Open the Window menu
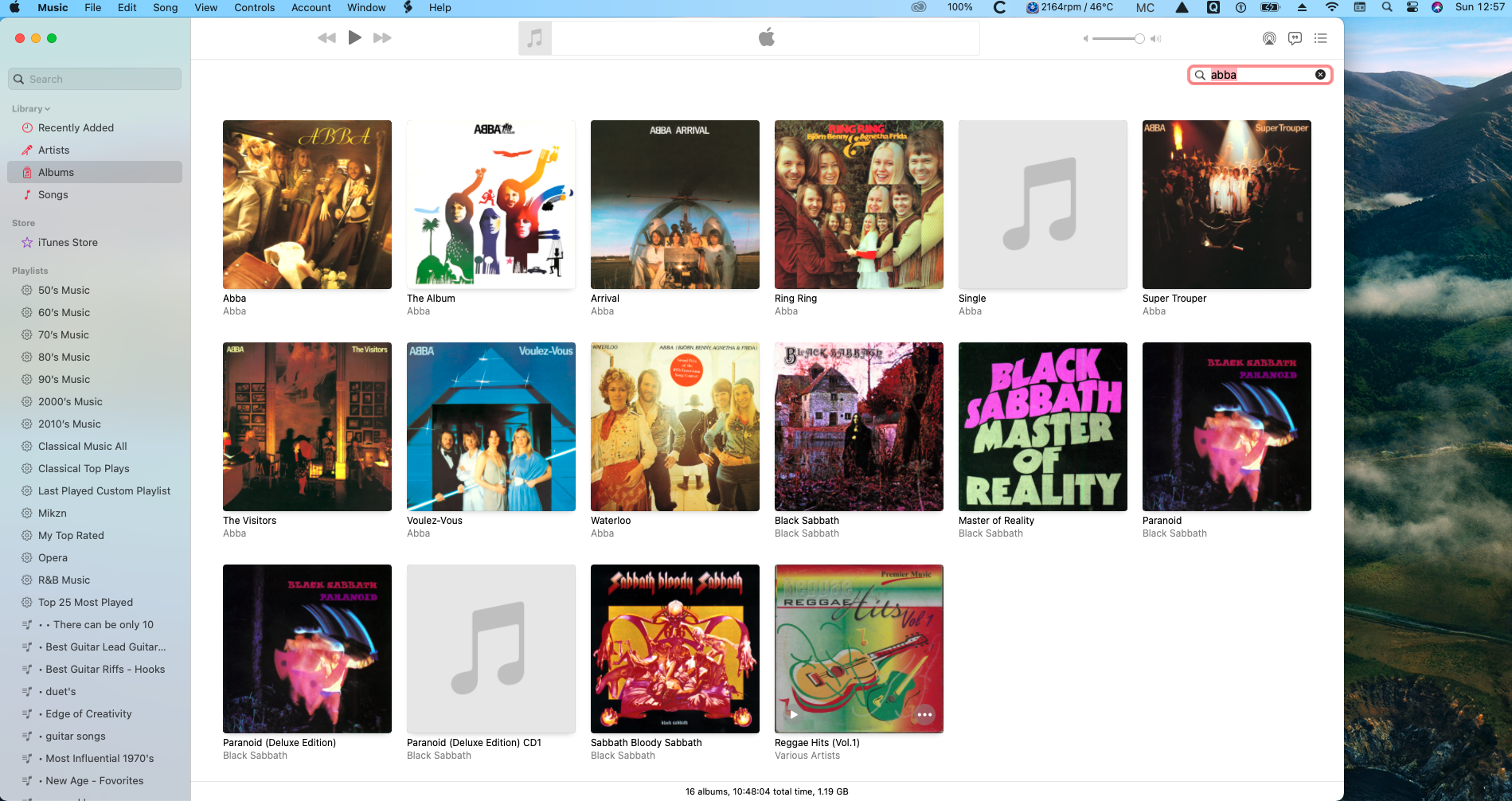1512x801 pixels. click(366, 7)
